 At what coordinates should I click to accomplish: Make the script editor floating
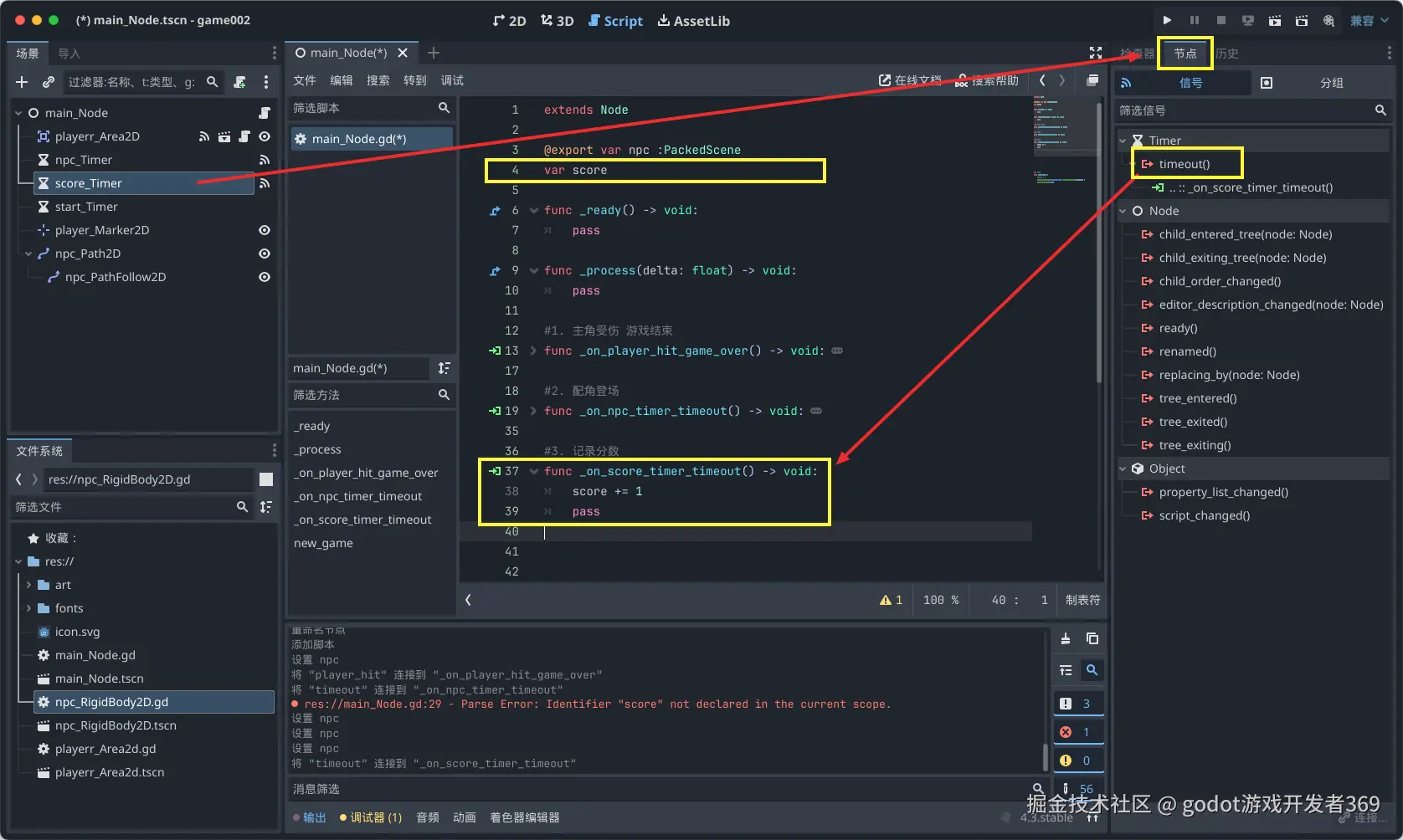point(1092,80)
